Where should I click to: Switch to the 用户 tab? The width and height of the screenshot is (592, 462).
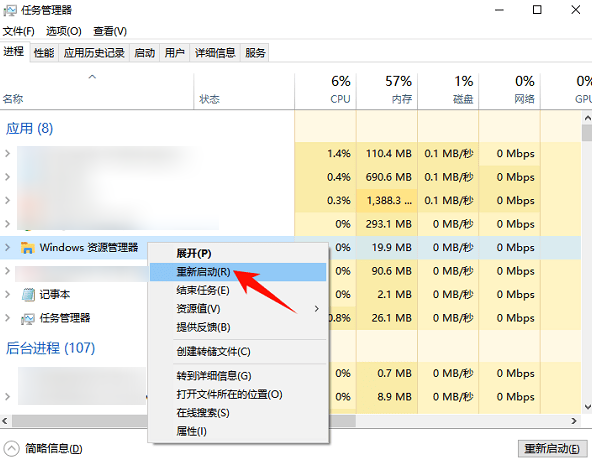click(174, 53)
